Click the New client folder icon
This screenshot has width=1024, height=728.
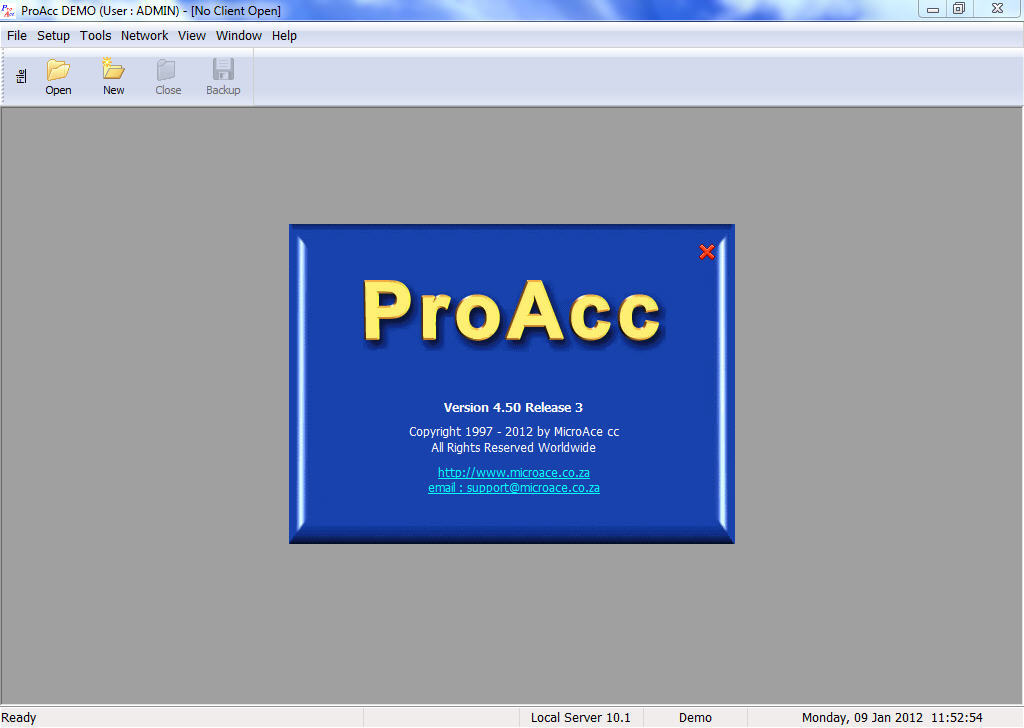(112, 75)
